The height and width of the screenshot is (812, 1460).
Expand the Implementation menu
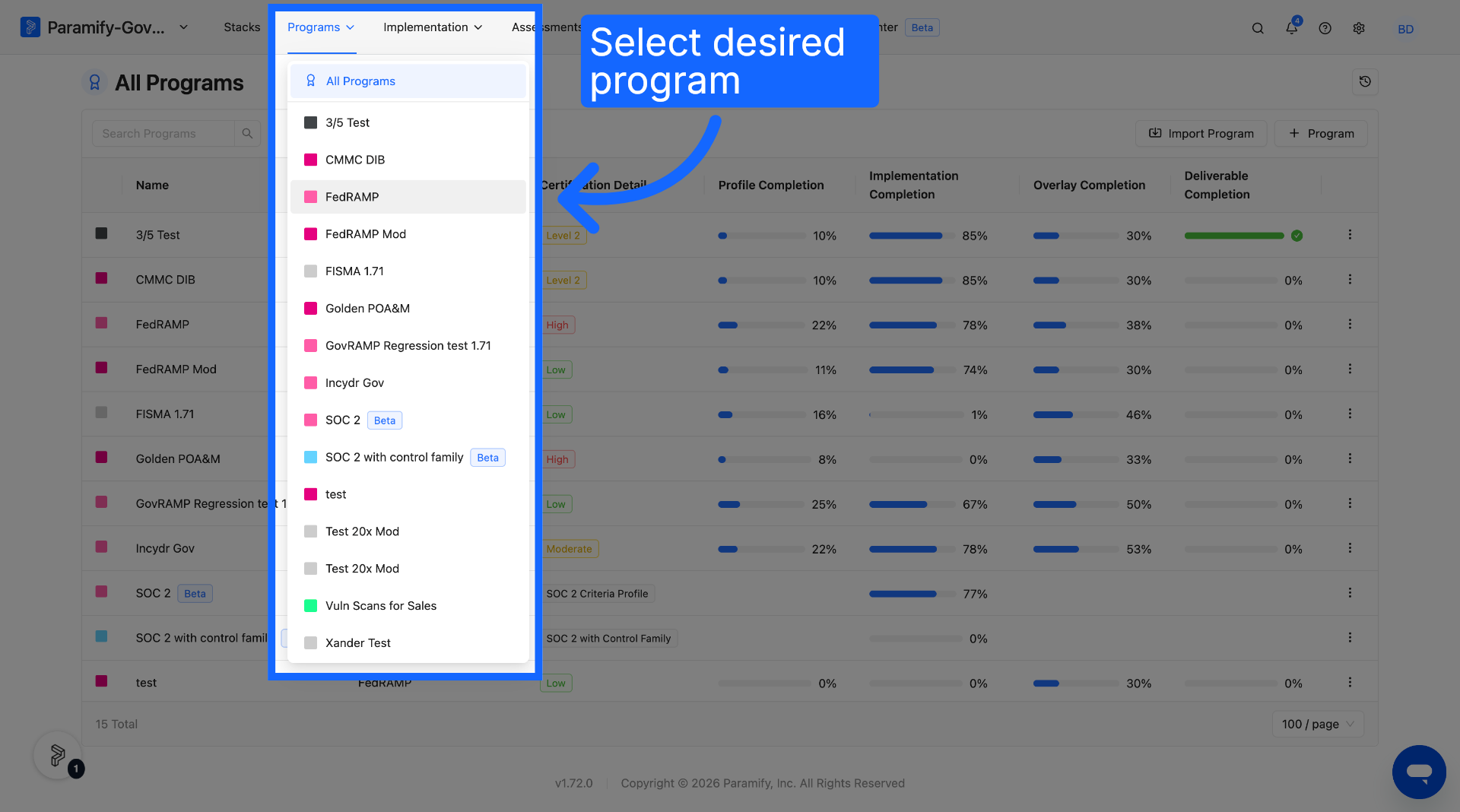coord(433,27)
